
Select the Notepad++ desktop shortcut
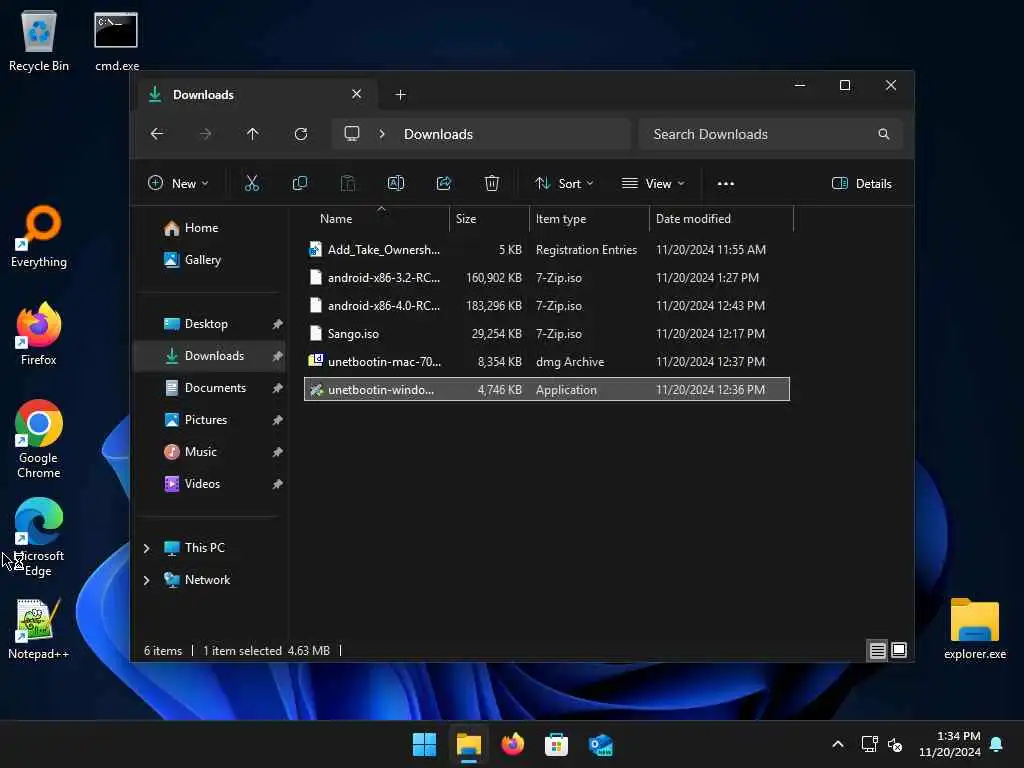(x=39, y=629)
